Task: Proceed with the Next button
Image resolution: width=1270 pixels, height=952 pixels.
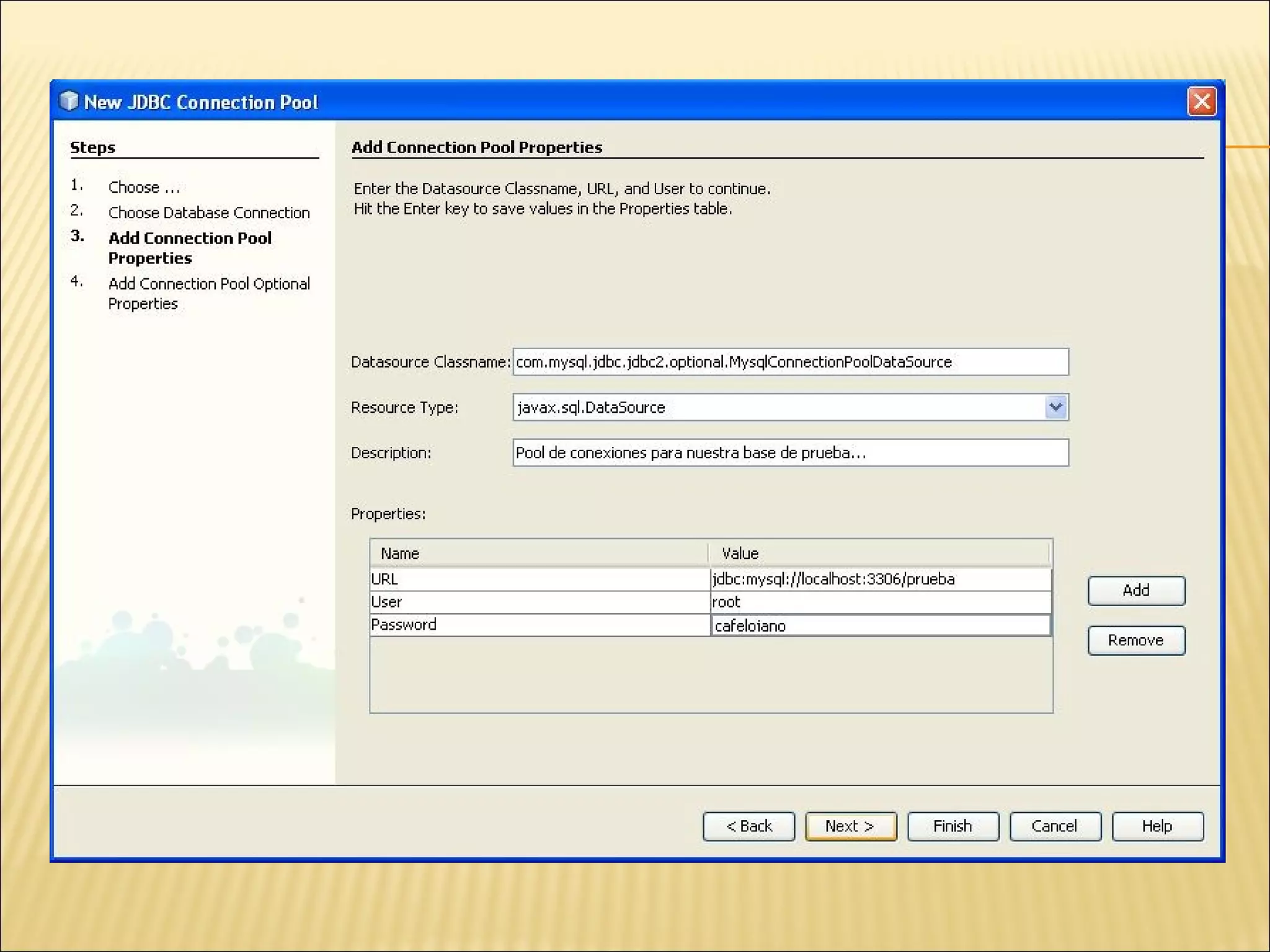Action: click(x=850, y=826)
